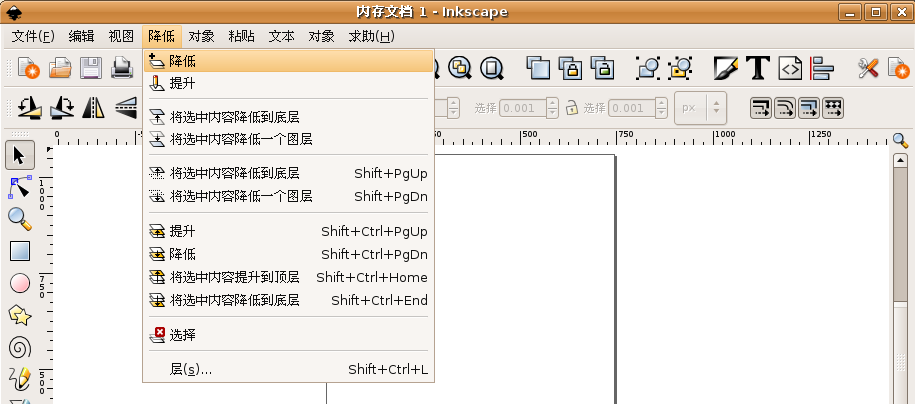
Task: Unlink clone using green-lock icon
Action: click(x=602, y=68)
